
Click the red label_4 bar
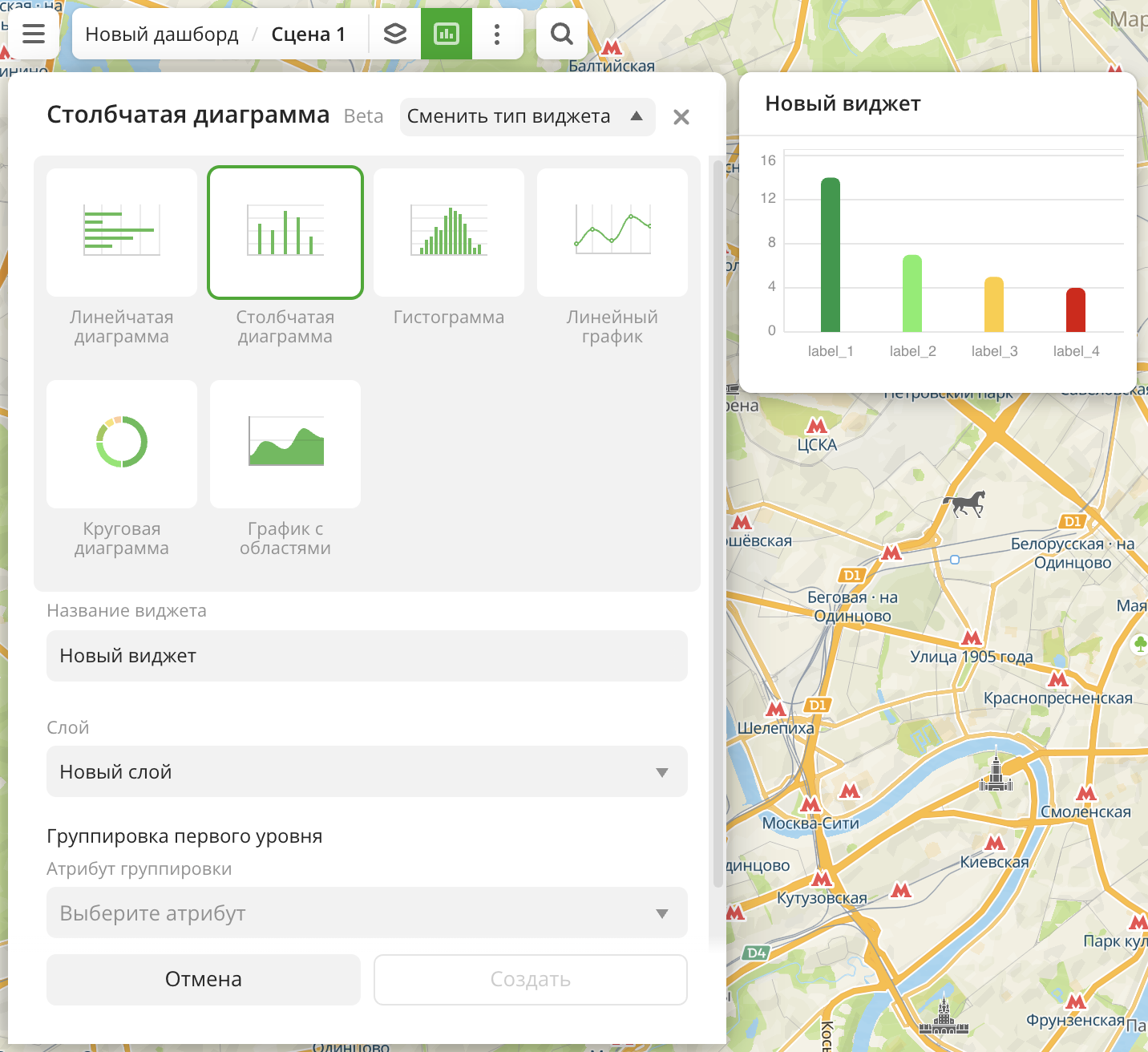(x=1076, y=310)
